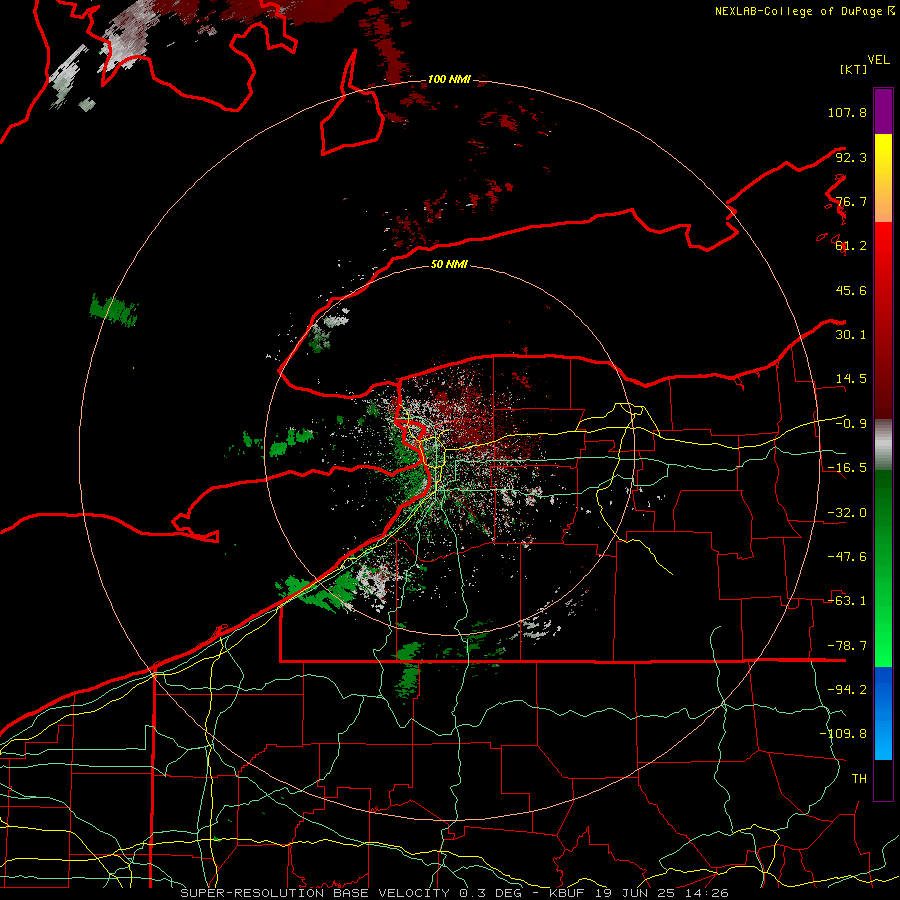Click the VEL legend title
900x900 pixels.
(878, 60)
